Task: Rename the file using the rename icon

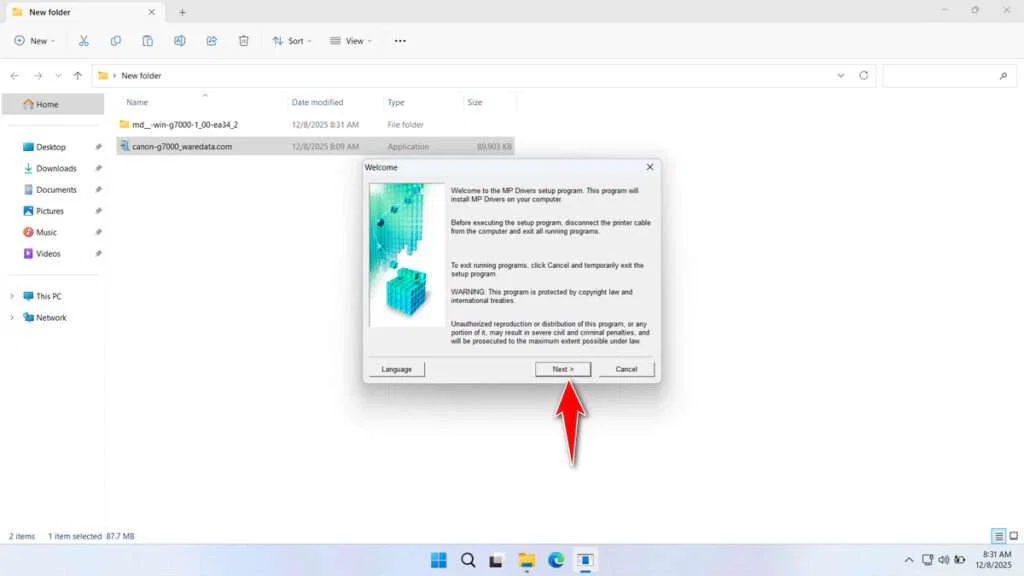Action: tap(180, 40)
